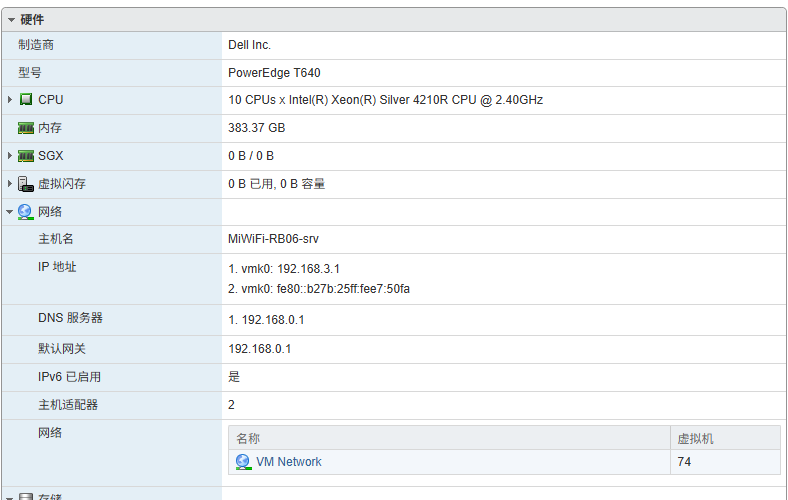The height and width of the screenshot is (500, 788).
Task: Click the 网络 globe icon
Action: pyautogui.click(x=26, y=212)
